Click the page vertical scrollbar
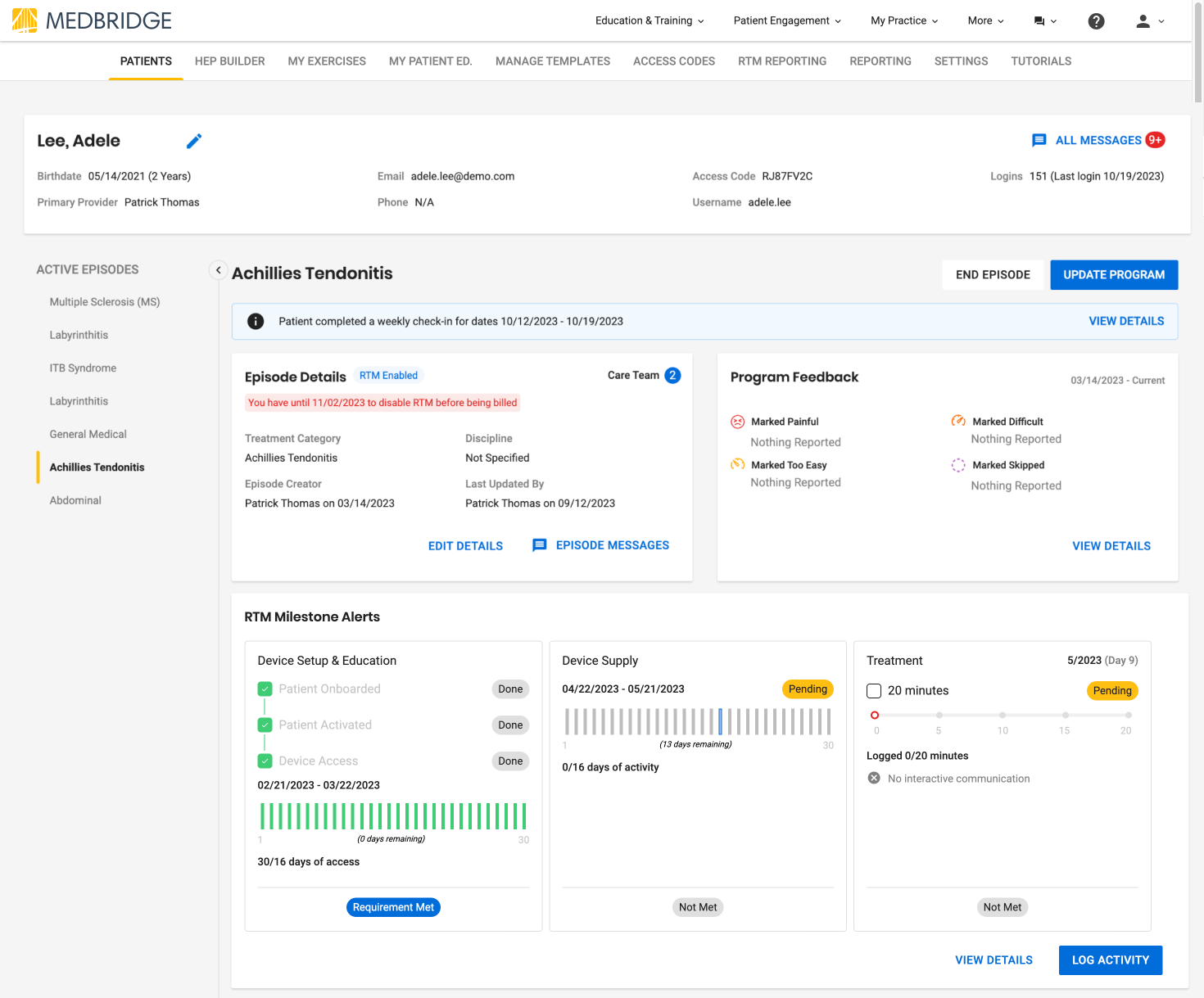This screenshot has width=1204, height=998. pyautogui.click(x=1198, y=53)
